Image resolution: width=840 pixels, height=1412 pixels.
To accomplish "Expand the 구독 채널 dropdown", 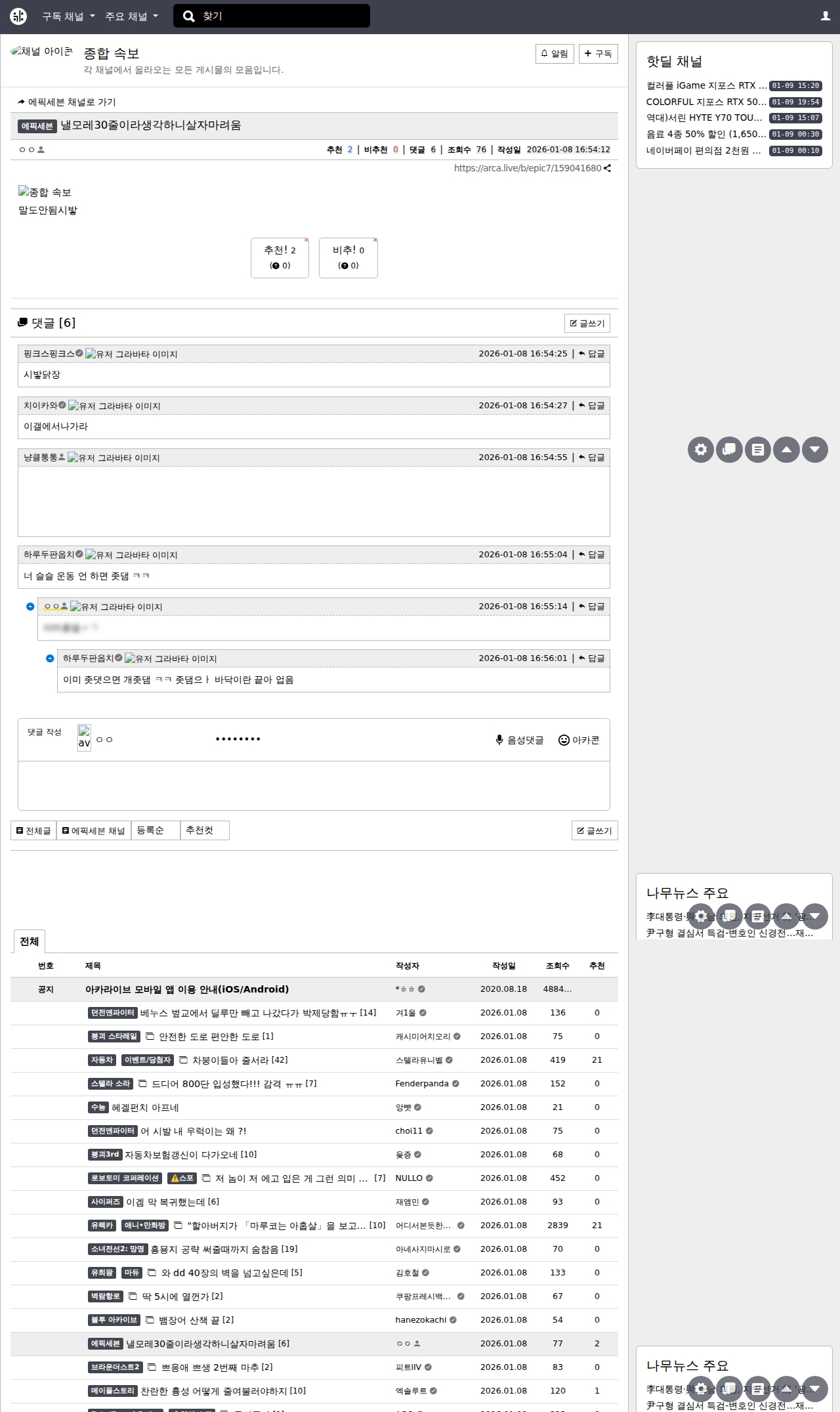I will click(68, 16).
